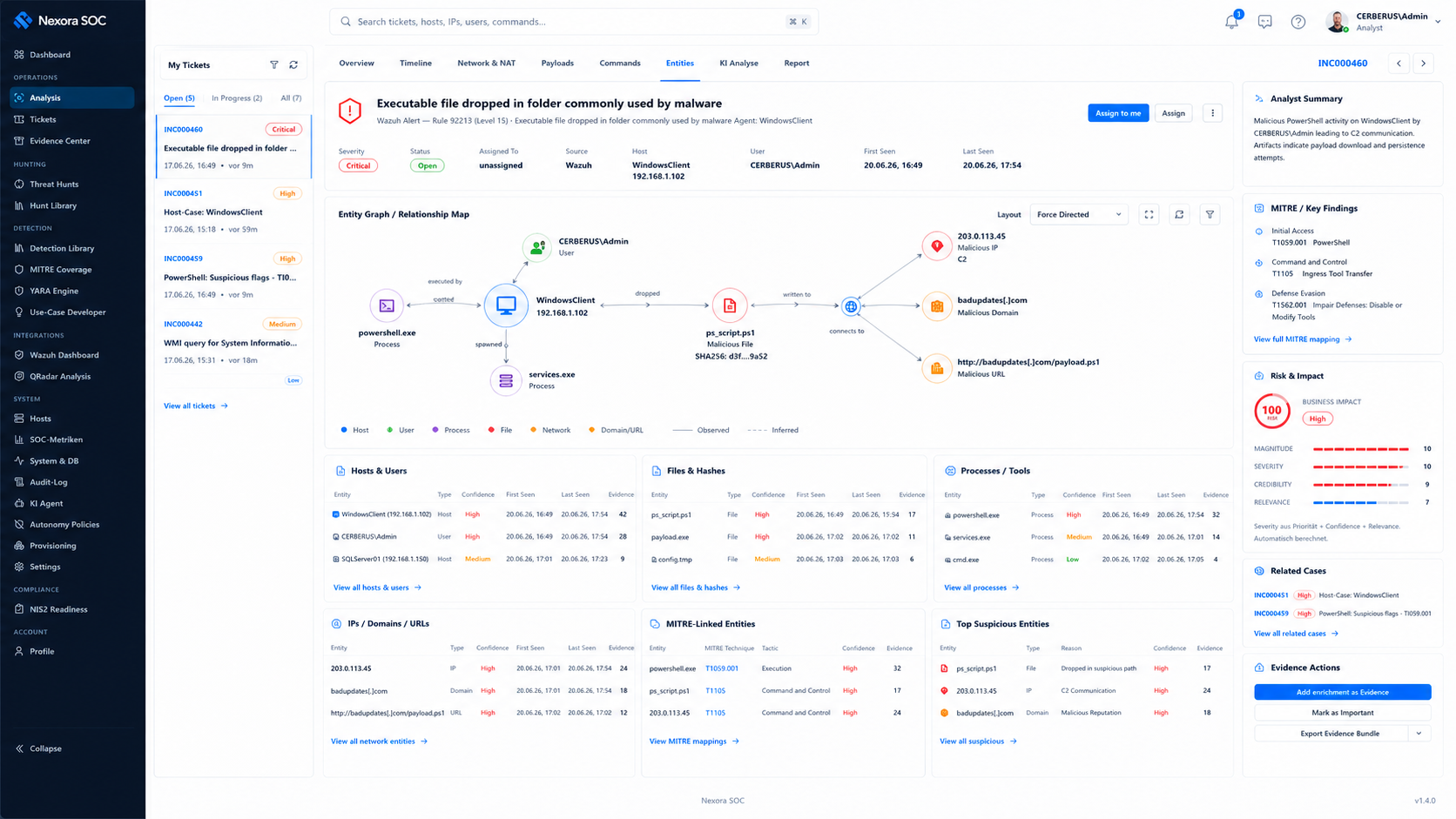Viewport: 1456px width, 819px height.
Task: Open View all tickets link
Action: click(x=196, y=406)
